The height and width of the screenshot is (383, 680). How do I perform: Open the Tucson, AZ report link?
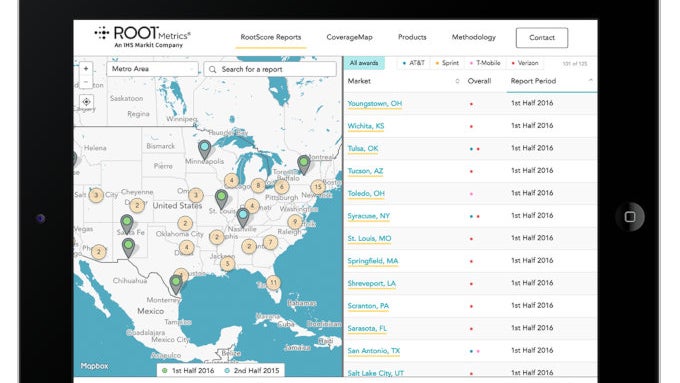click(365, 171)
